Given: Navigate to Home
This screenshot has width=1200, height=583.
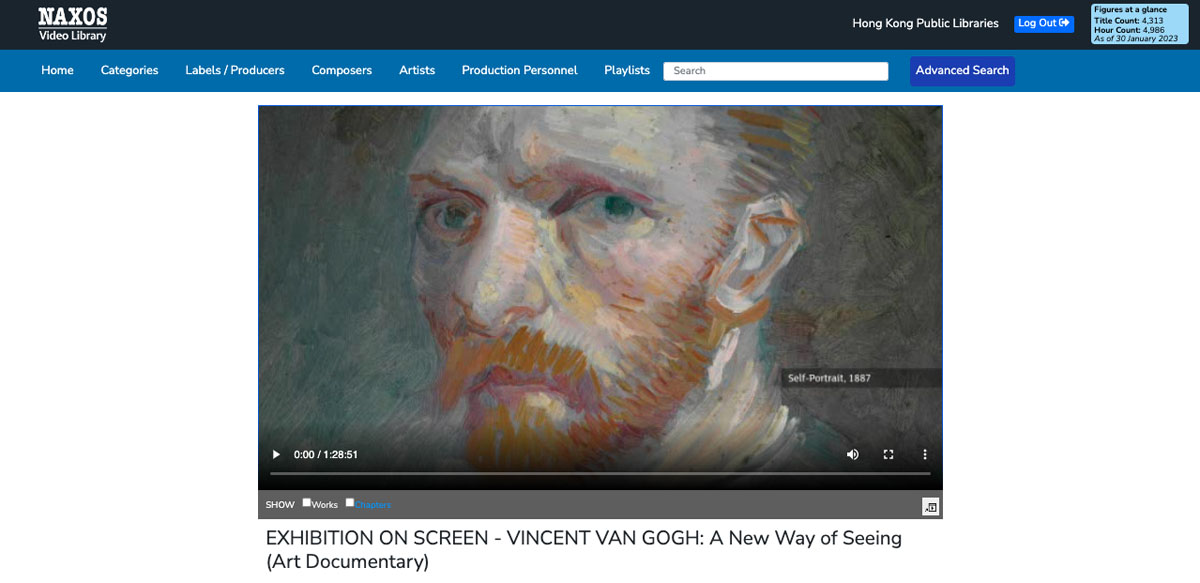Looking at the screenshot, I should pyautogui.click(x=57, y=70).
